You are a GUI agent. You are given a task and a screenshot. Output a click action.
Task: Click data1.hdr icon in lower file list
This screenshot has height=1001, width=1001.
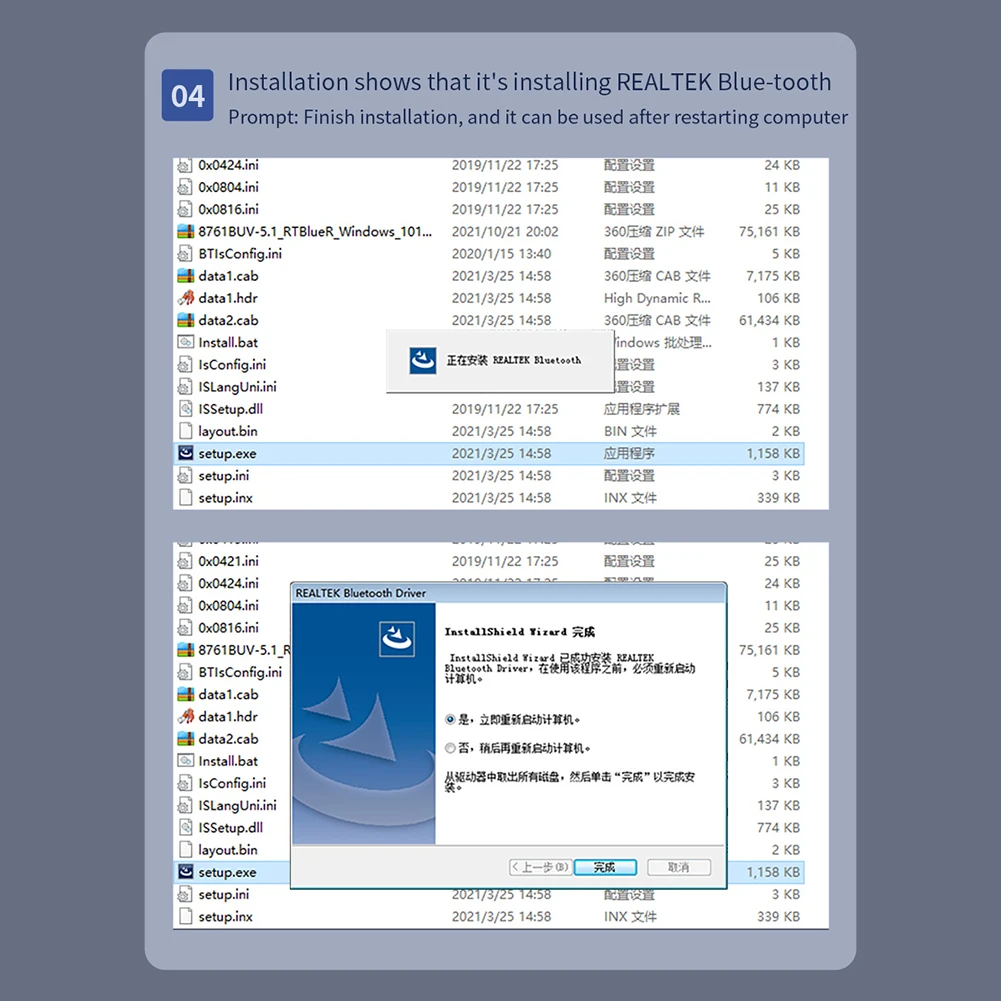coord(185,716)
